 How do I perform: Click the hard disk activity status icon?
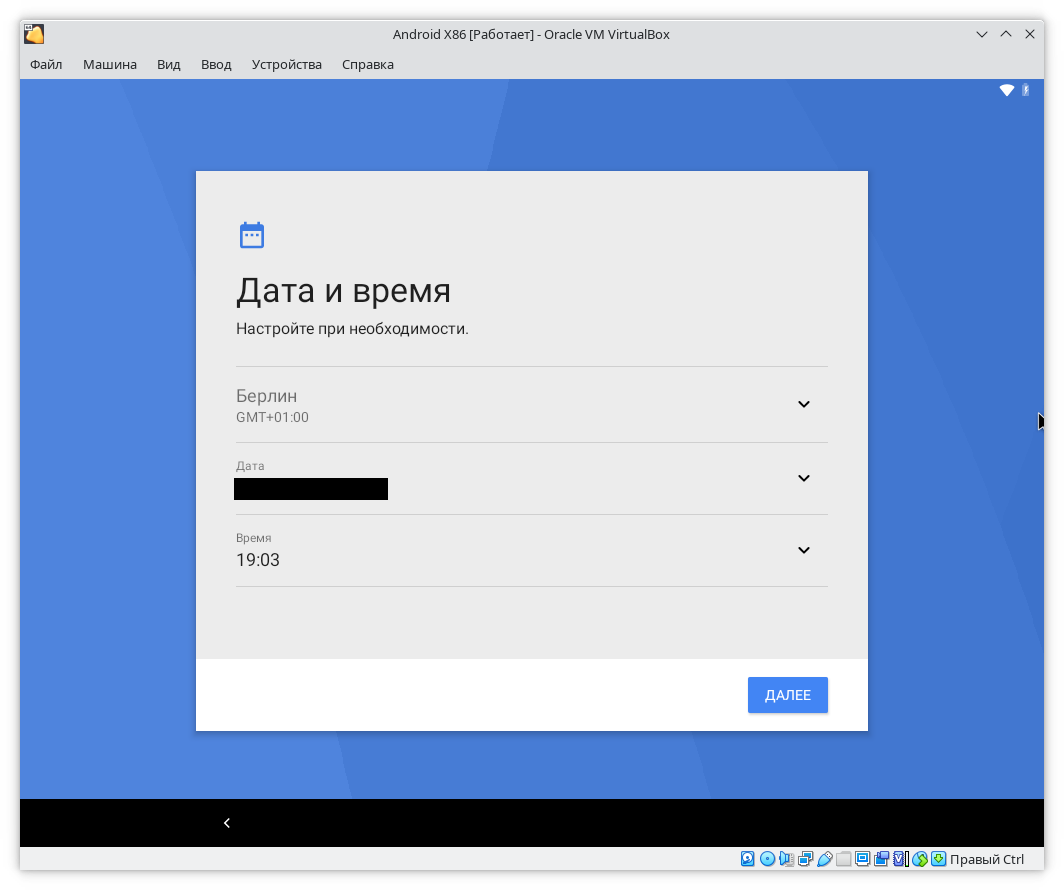(x=748, y=859)
